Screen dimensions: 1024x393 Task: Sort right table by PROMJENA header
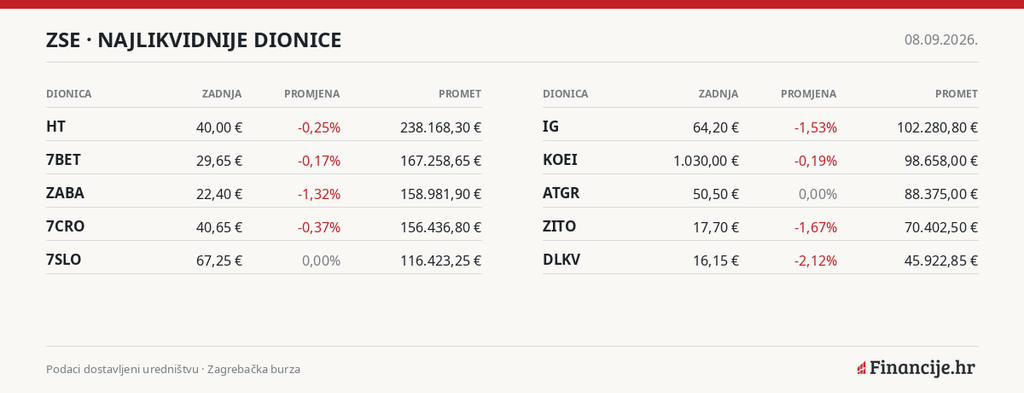tap(808, 94)
